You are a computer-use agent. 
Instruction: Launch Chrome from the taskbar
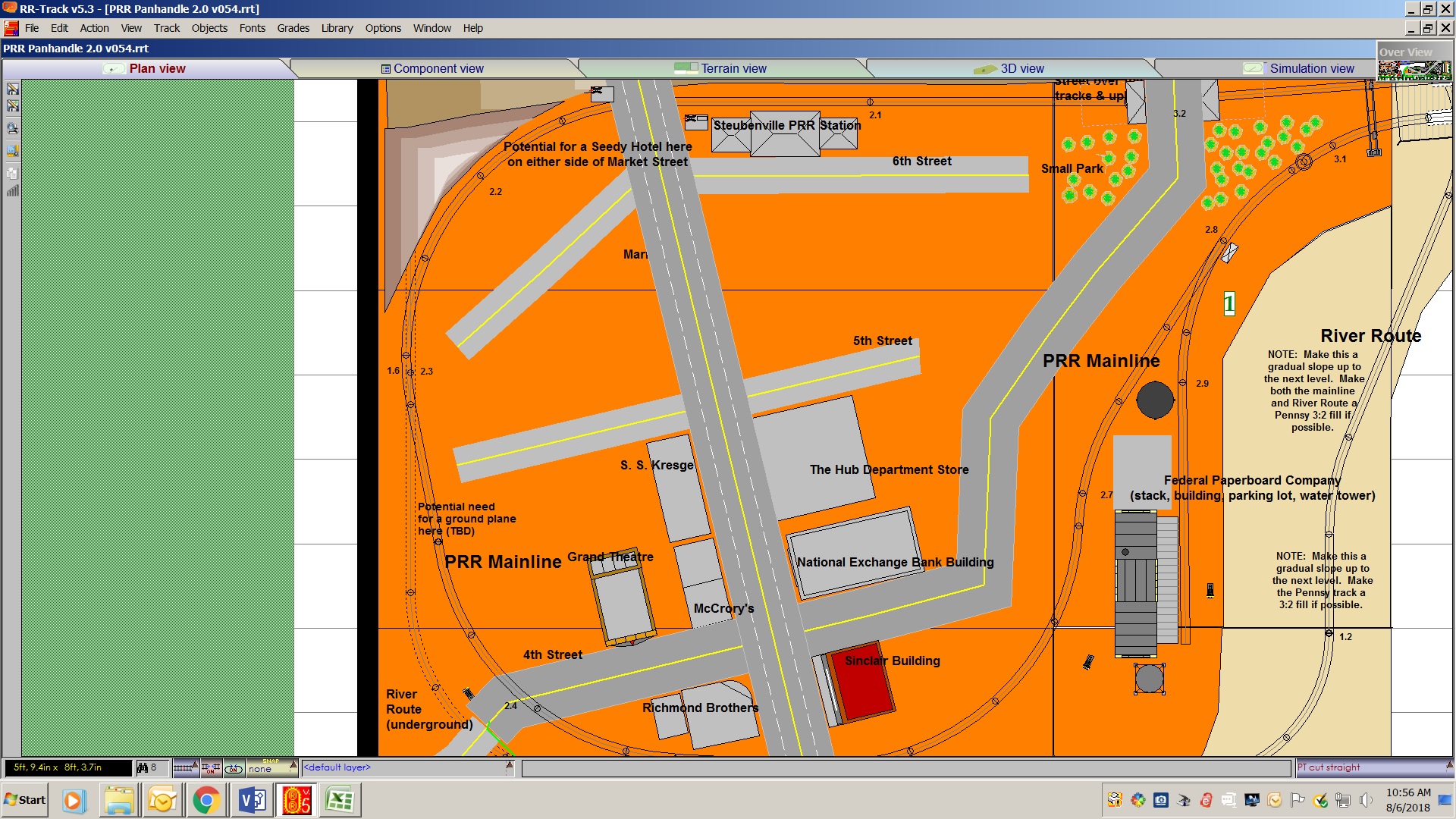tap(206, 800)
